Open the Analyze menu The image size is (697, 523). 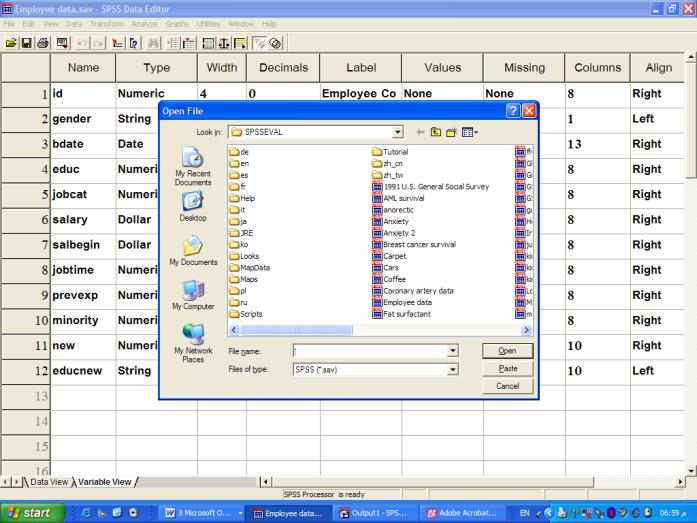pos(144,24)
